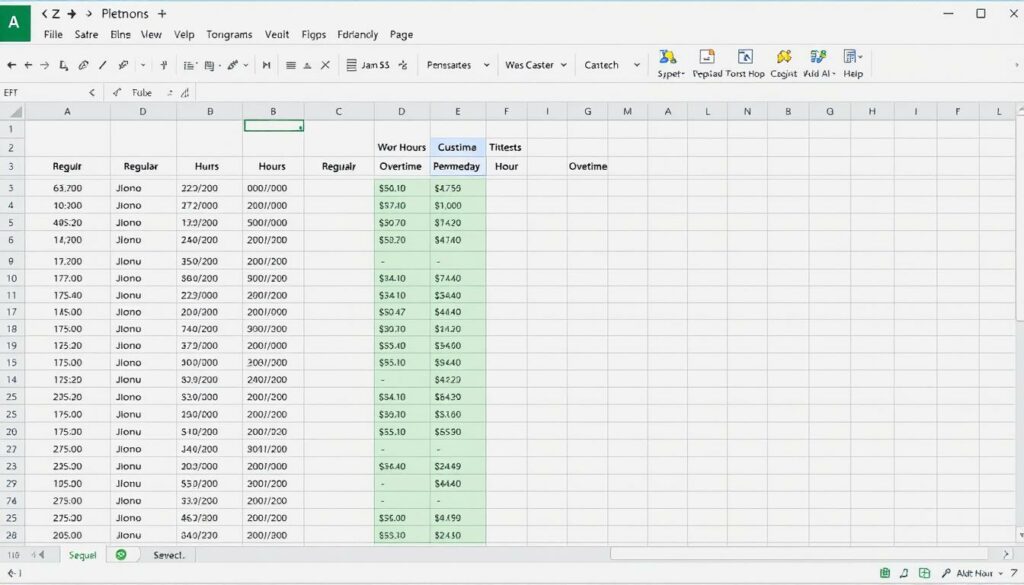Switch to the Sevect. sheet tab
The height and width of the screenshot is (585, 1024).
(169, 555)
